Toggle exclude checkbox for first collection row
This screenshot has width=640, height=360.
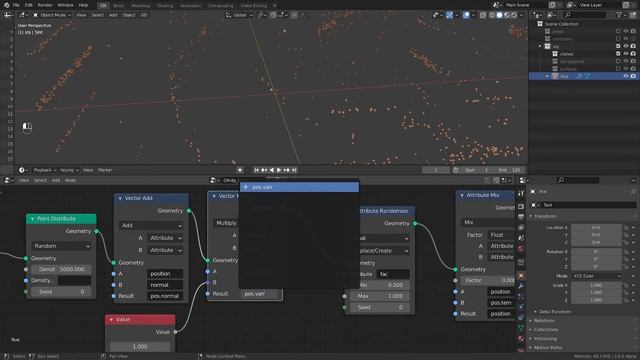point(618,31)
